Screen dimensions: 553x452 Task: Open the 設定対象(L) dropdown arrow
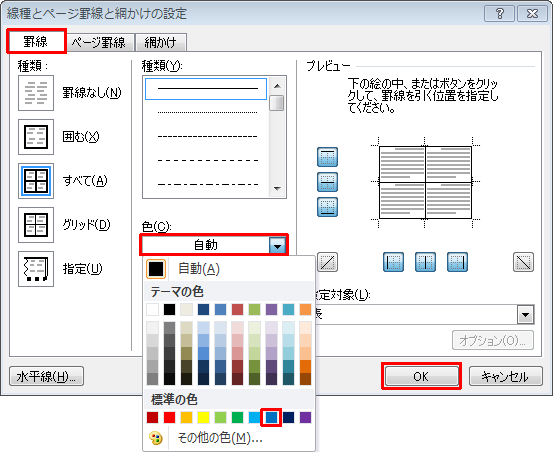click(x=525, y=314)
